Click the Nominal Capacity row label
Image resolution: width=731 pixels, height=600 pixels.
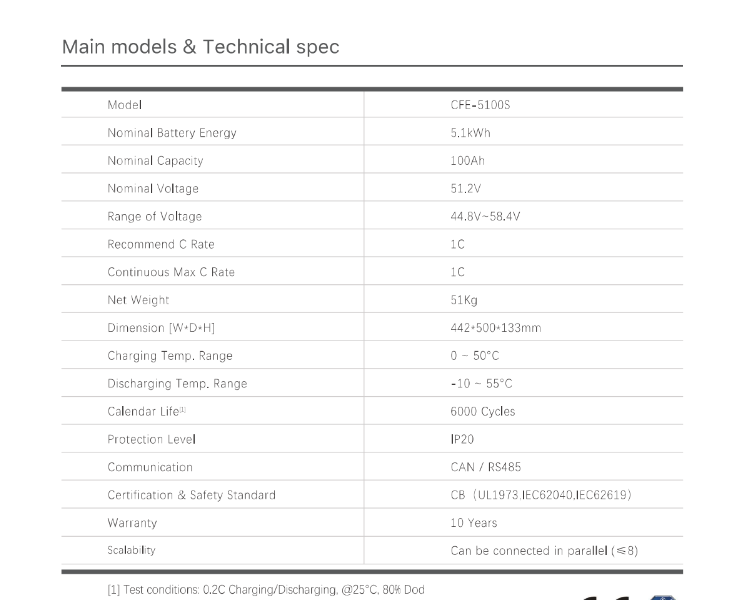(155, 161)
